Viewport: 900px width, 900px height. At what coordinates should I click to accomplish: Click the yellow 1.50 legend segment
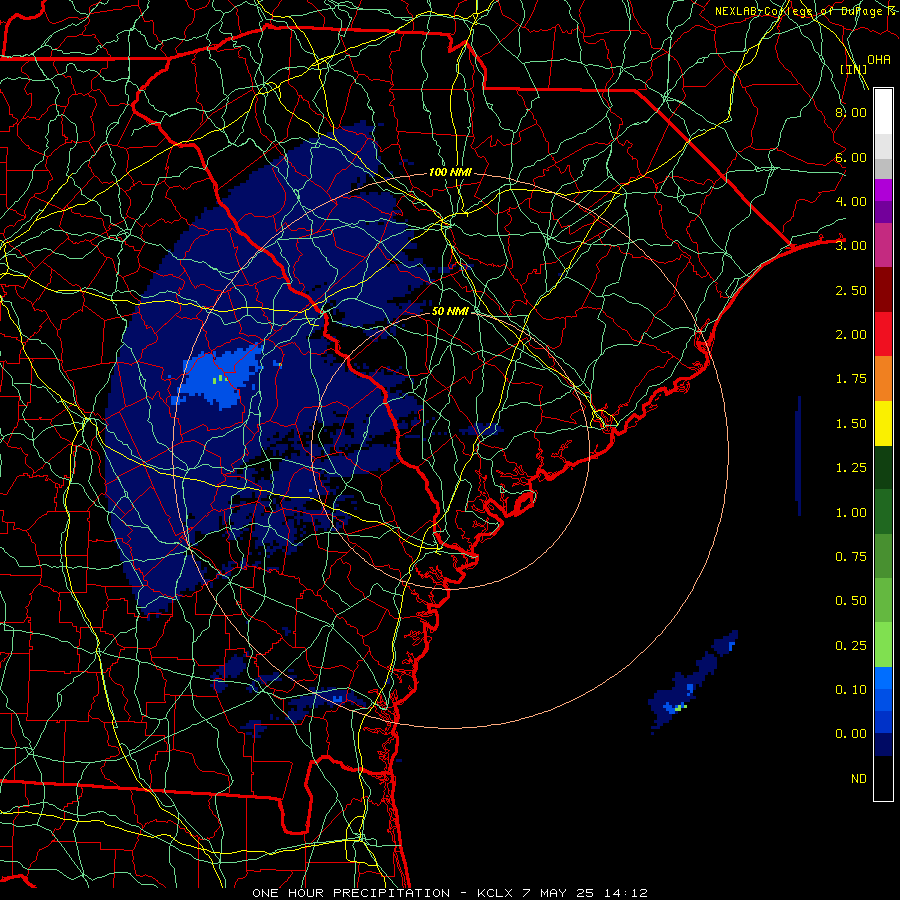point(883,423)
